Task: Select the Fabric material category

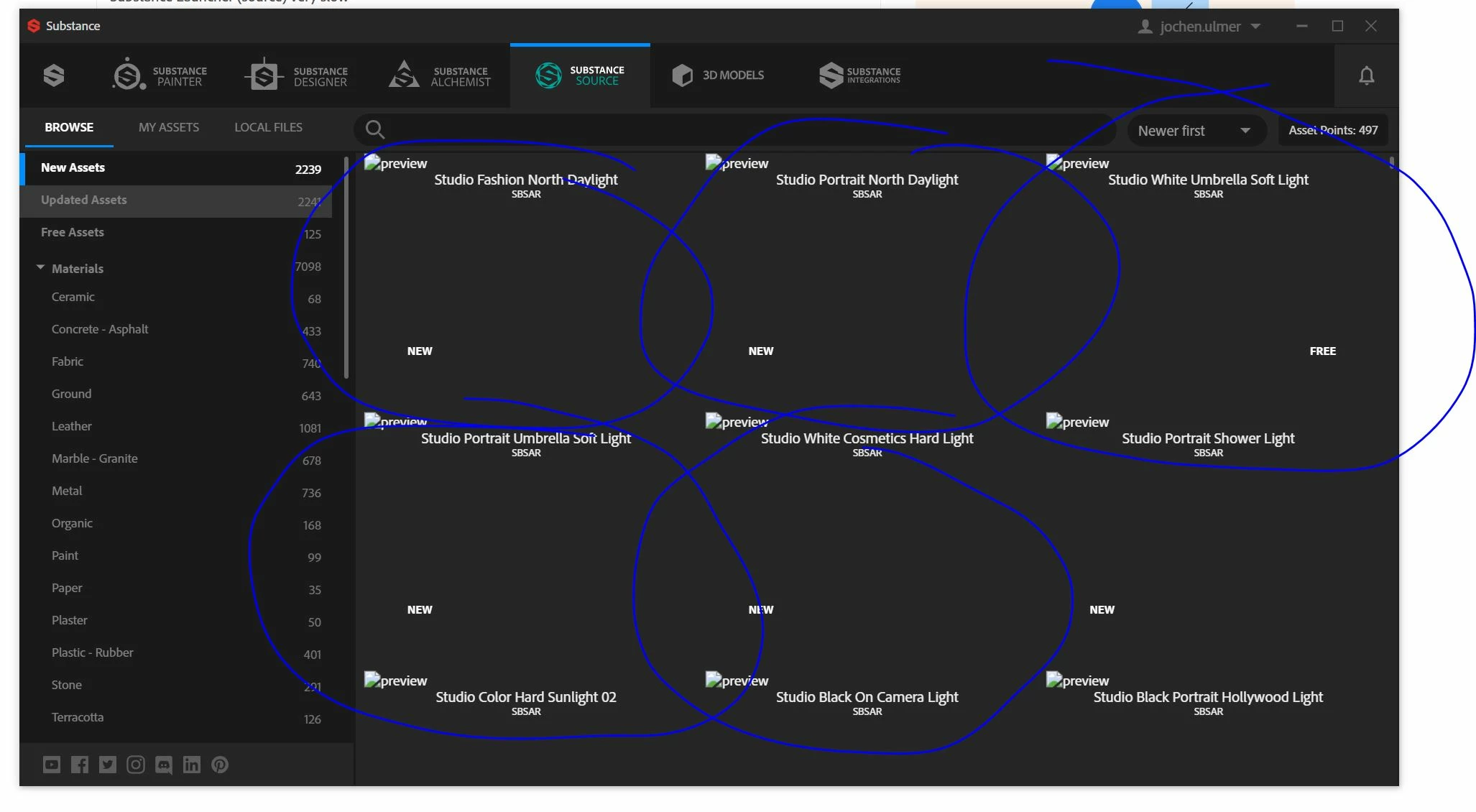Action: click(x=68, y=361)
